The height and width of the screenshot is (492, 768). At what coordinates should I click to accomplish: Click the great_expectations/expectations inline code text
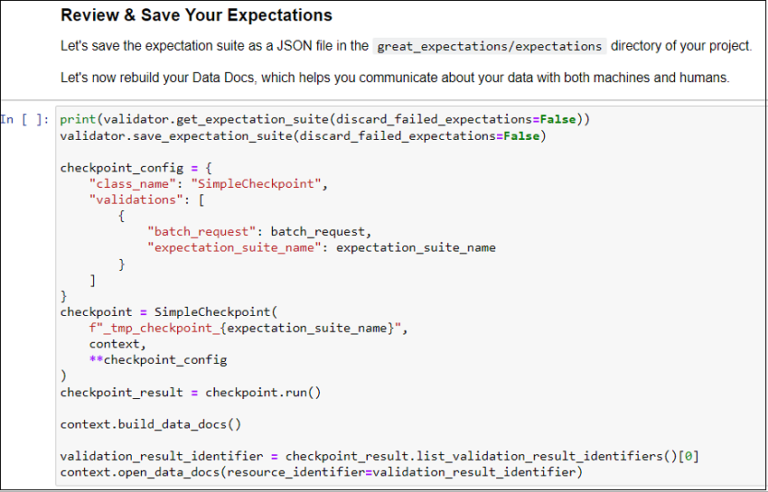tap(489, 46)
